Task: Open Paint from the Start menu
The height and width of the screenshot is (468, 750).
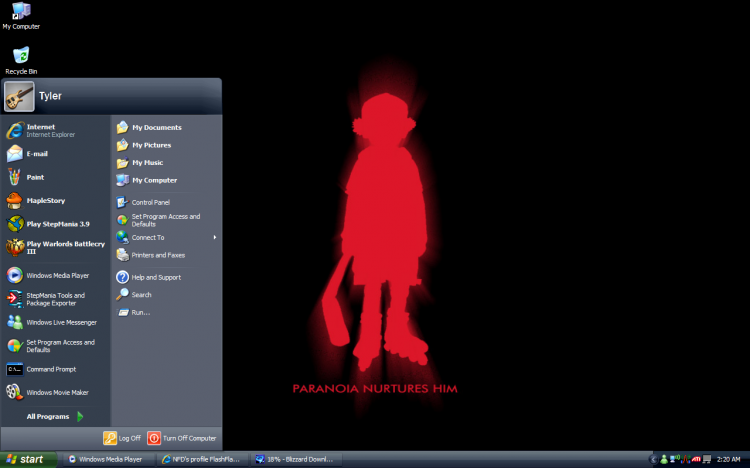Action: (35, 177)
